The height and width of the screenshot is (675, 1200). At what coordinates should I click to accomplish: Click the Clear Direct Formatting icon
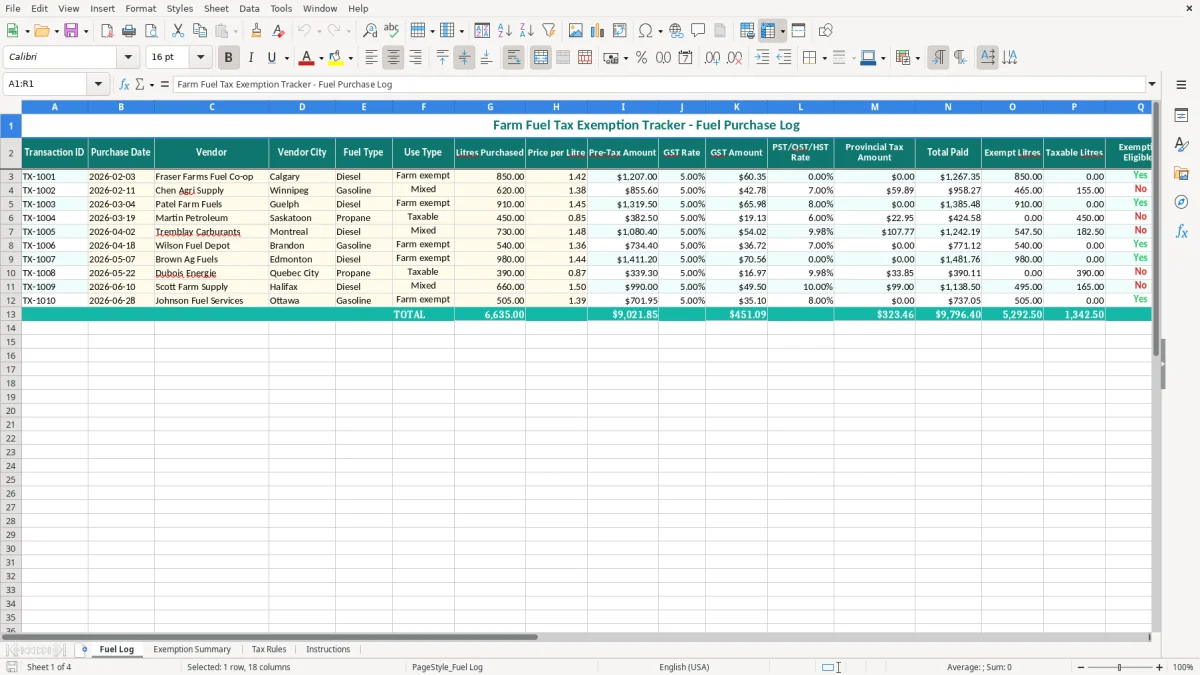(278, 31)
